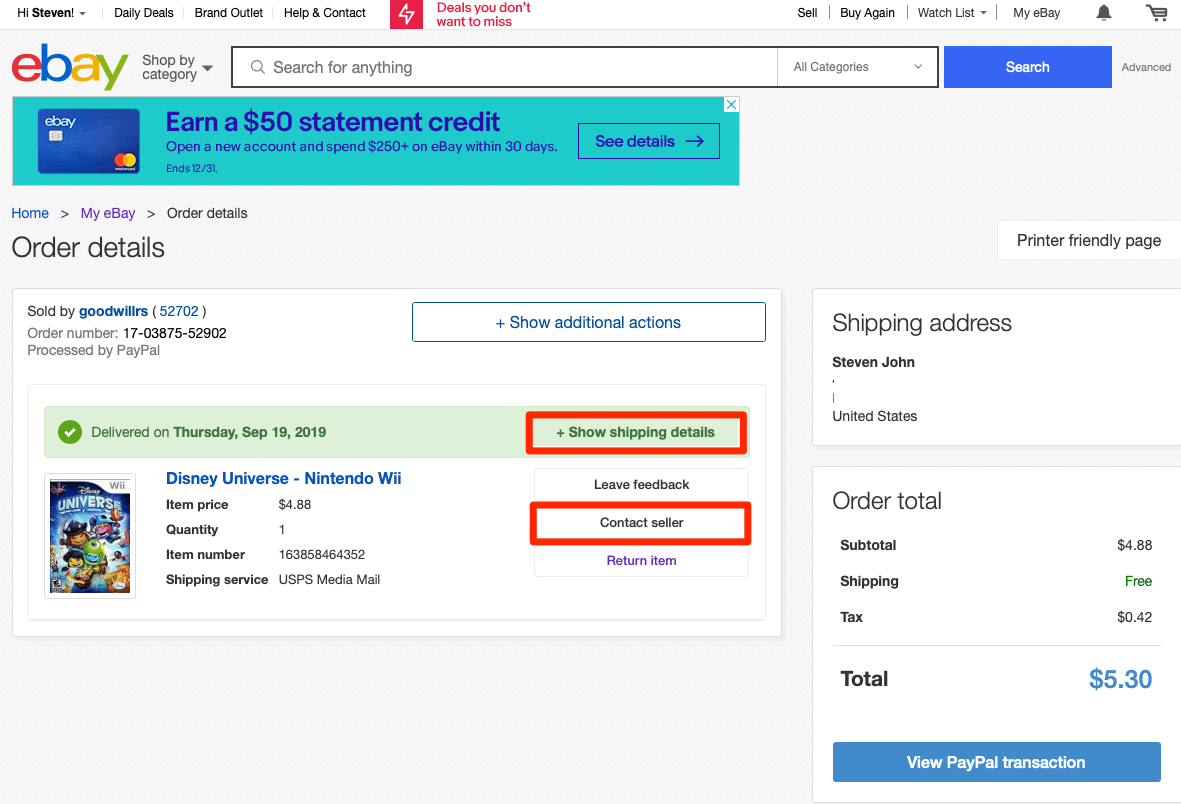This screenshot has width=1181, height=804.
Task: Open Daily Deals in top menu
Action: coord(144,13)
